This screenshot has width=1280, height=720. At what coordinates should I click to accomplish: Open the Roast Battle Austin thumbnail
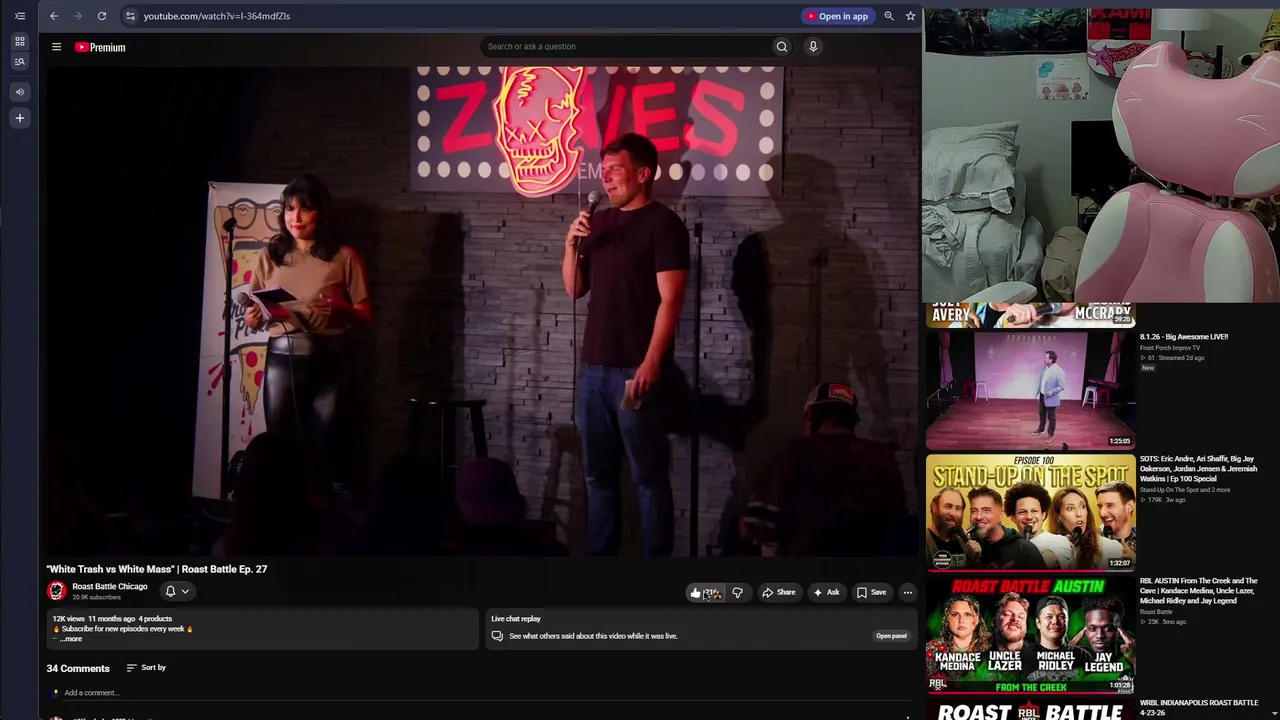[x=1030, y=635]
